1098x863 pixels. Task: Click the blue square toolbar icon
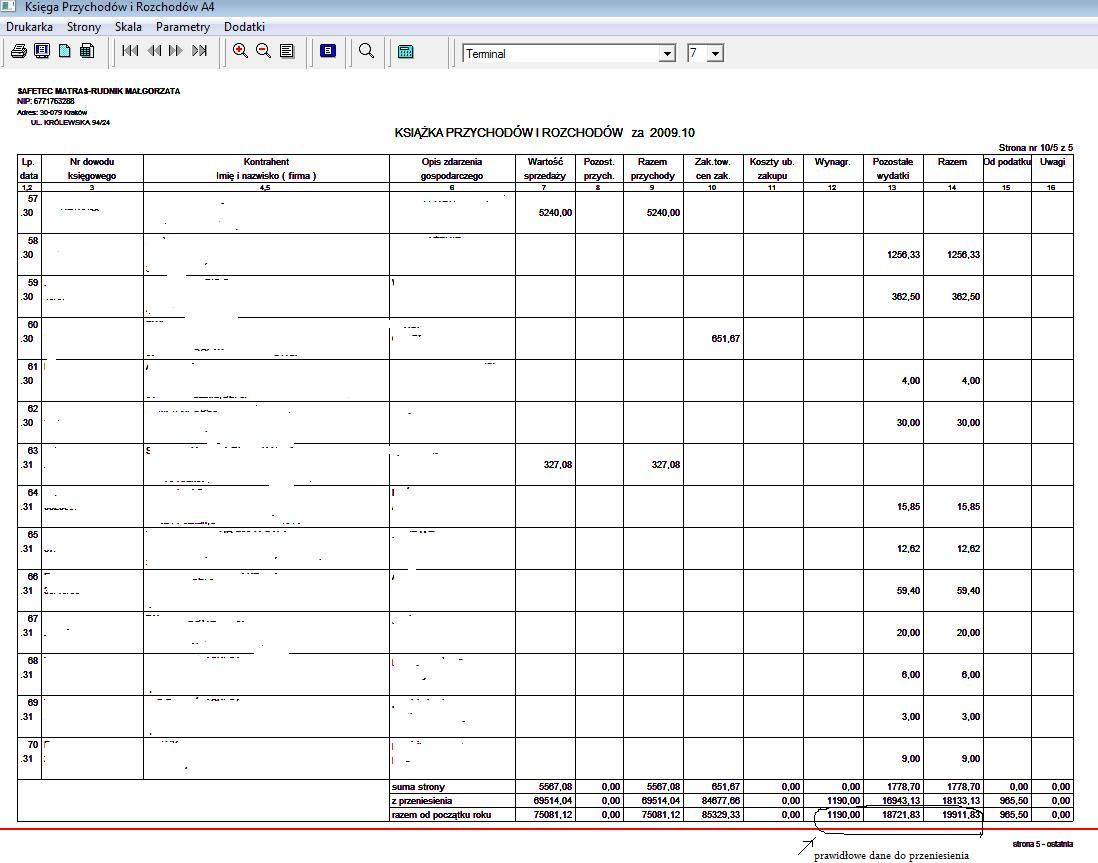[327, 51]
